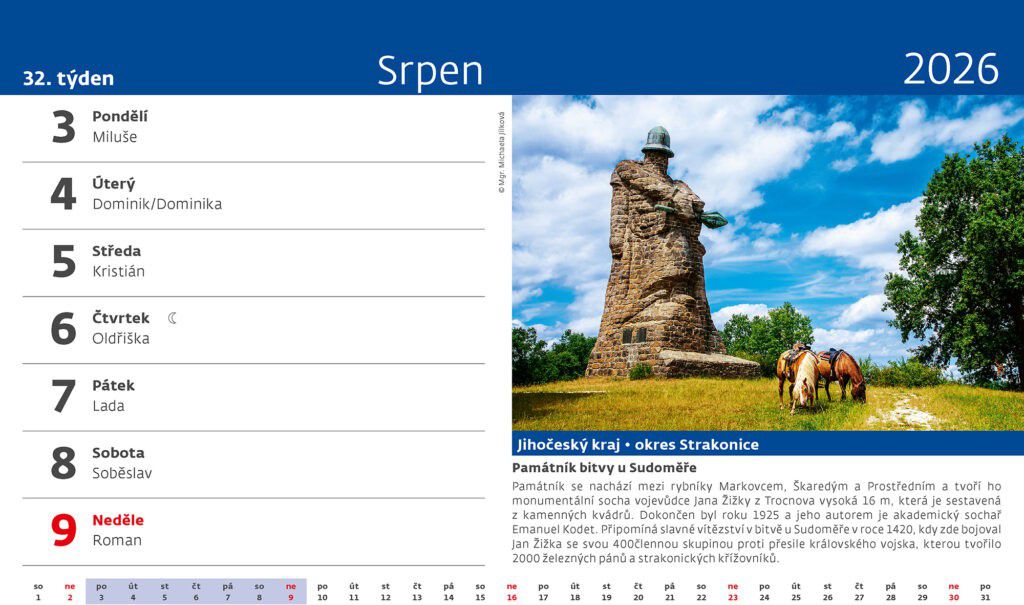Click the name day Dominik/Dominika
1024x605 pixels.
tap(157, 204)
